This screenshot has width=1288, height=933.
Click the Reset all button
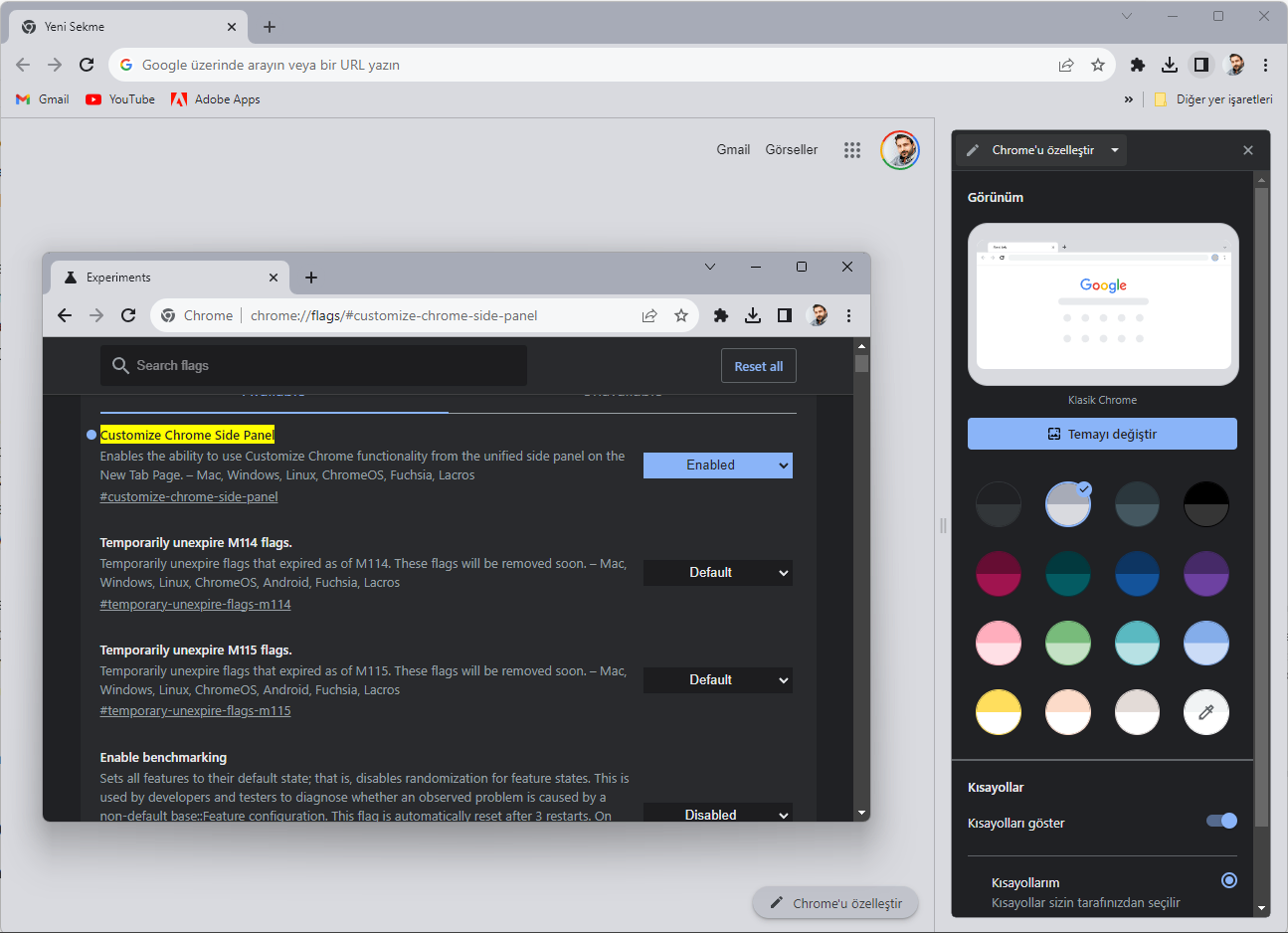coord(758,365)
